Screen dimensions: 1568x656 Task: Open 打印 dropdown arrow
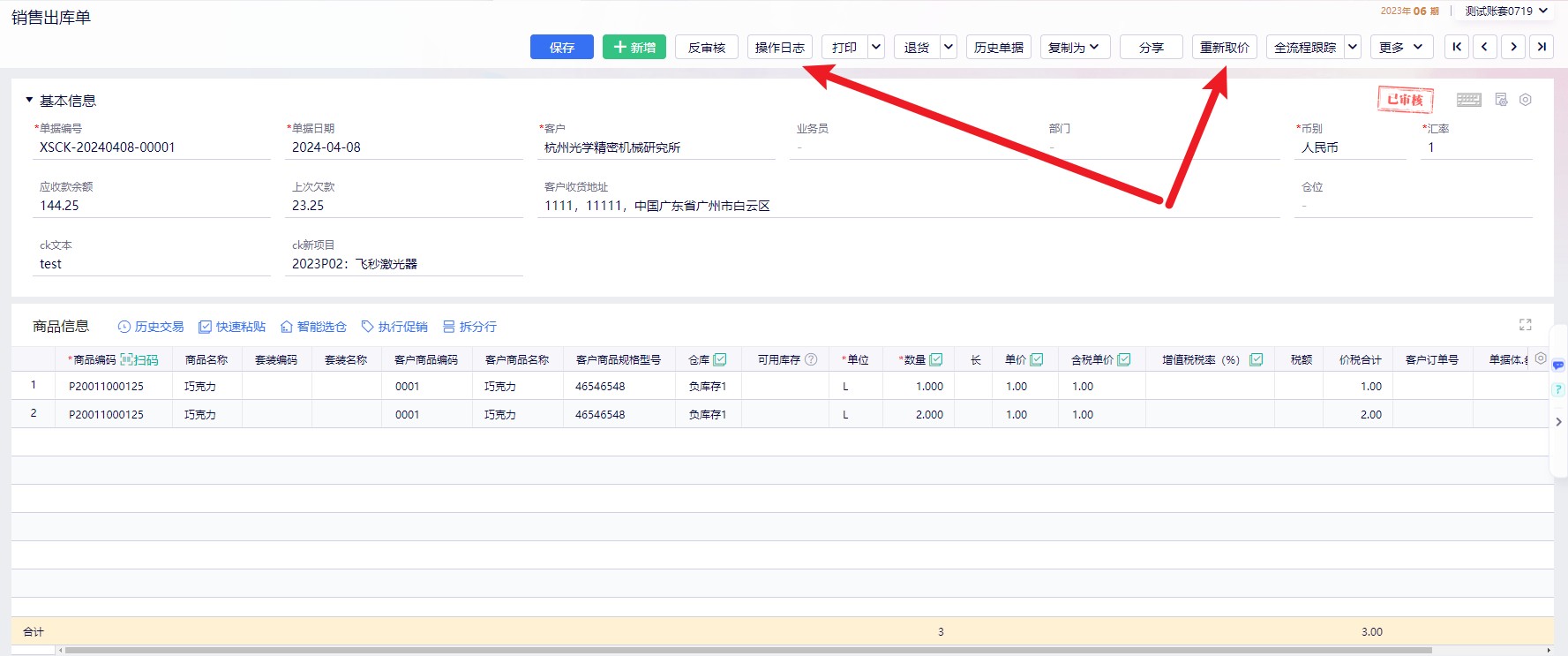[x=876, y=47]
